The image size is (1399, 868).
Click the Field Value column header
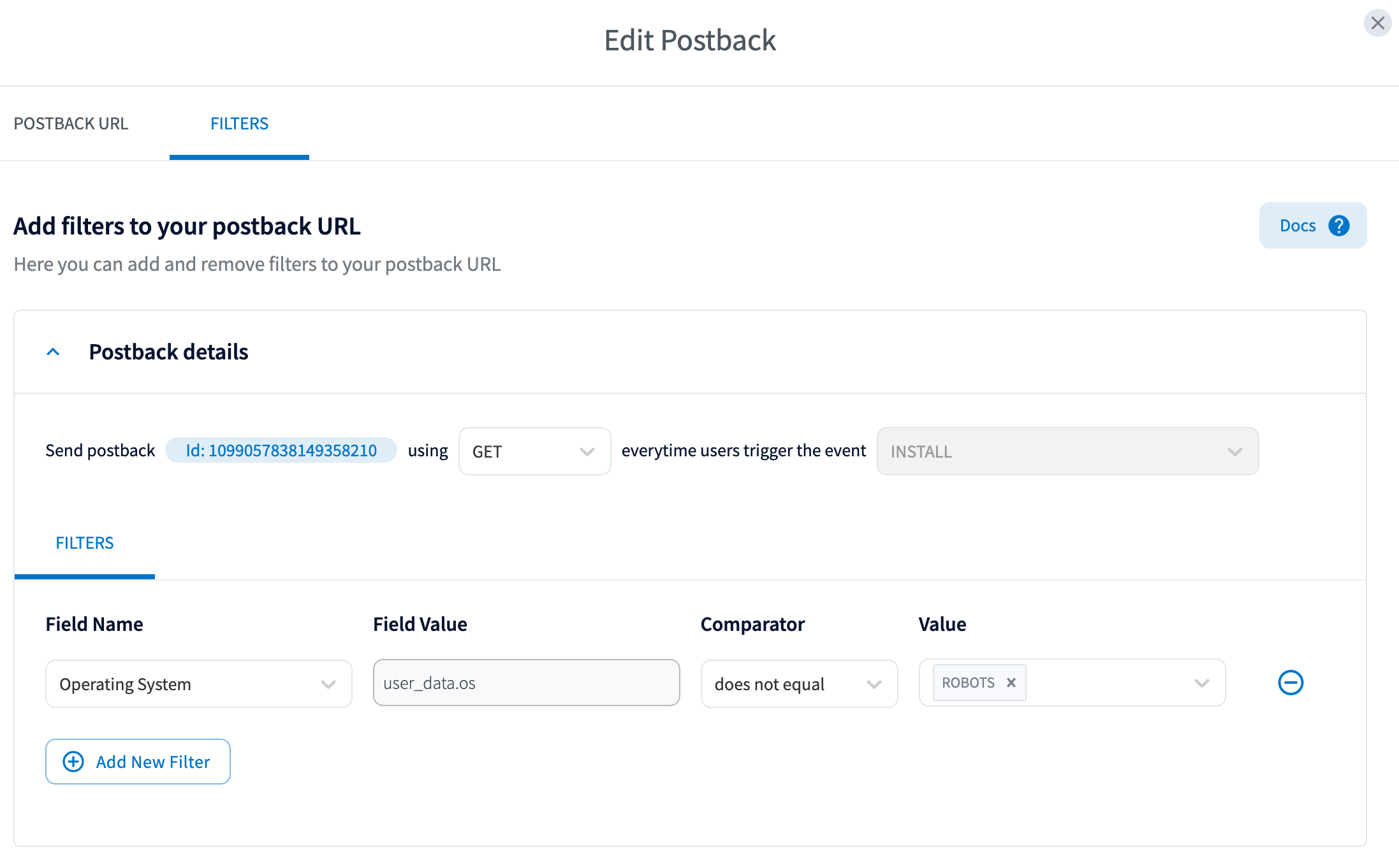420,624
